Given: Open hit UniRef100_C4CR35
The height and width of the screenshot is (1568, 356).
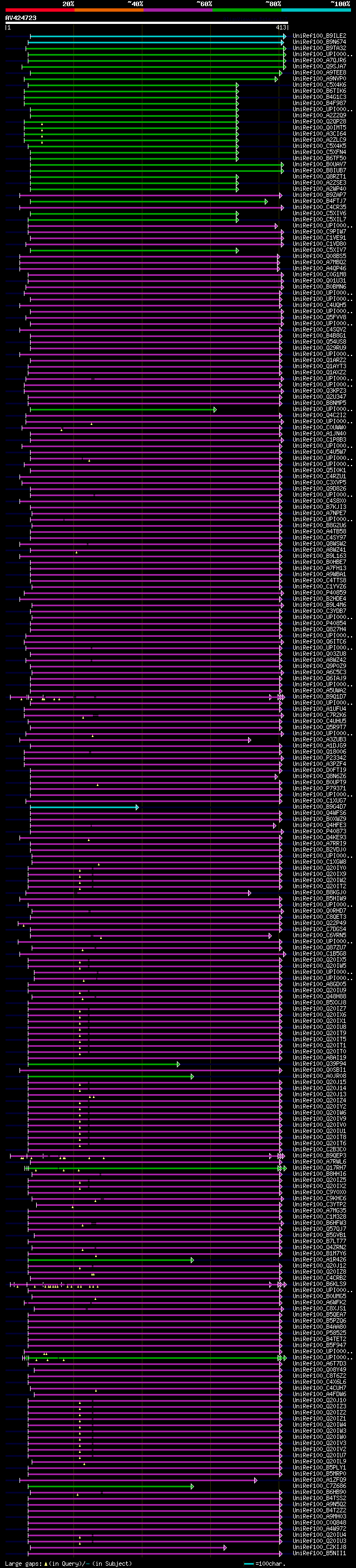Looking at the screenshot, I should click(x=319, y=207).
